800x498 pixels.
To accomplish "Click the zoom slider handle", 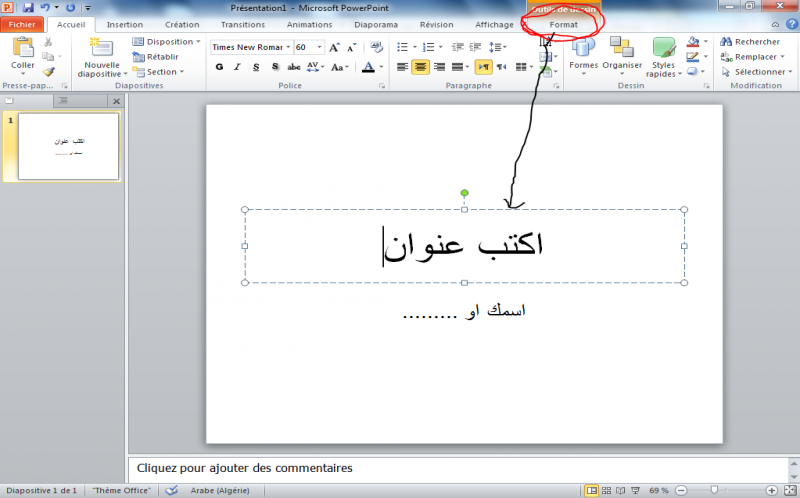I will click(714, 491).
